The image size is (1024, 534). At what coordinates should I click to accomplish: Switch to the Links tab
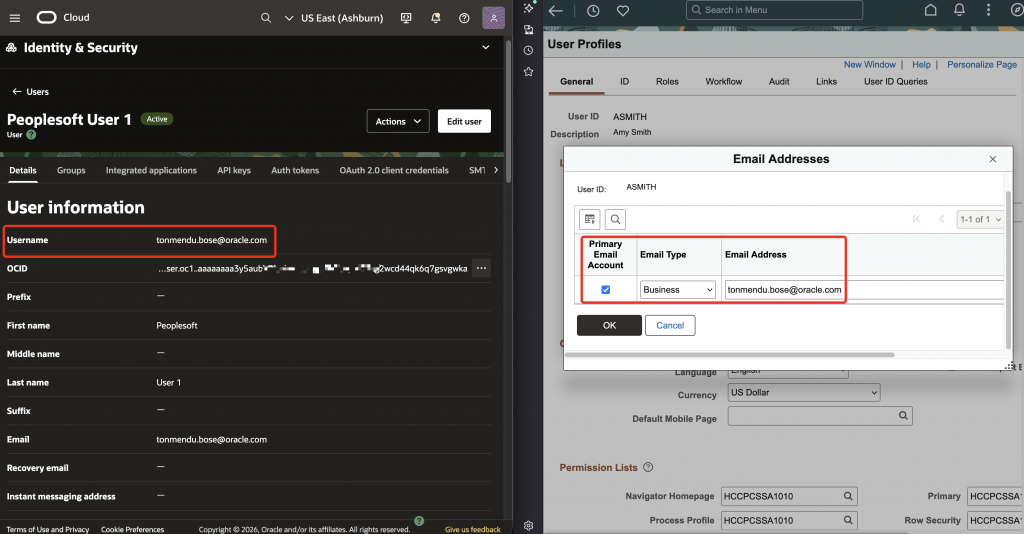tap(826, 82)
